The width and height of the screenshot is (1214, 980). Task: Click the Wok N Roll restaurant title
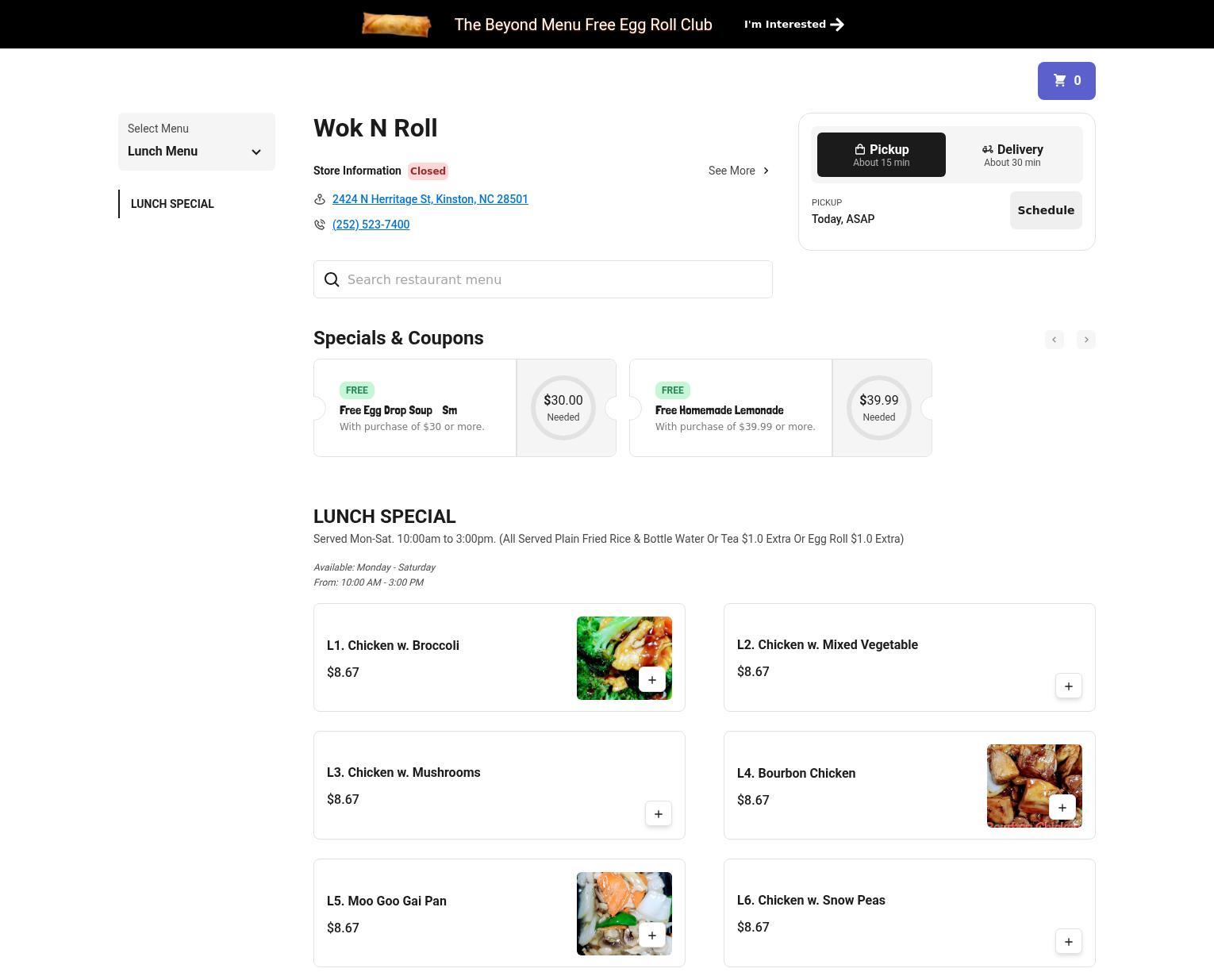375,129
